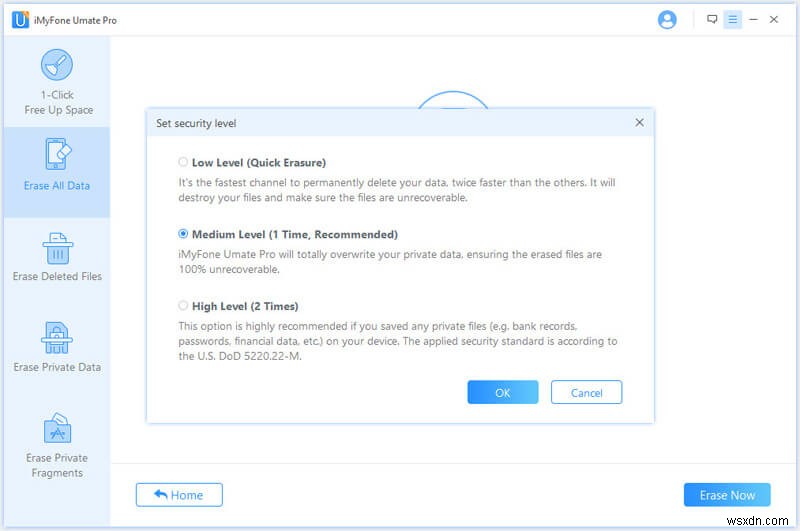The height and width of the screenshot is (531, 800).
Task: Click the iMyFone Umate Pro title text
Action: tap(75, 20)
